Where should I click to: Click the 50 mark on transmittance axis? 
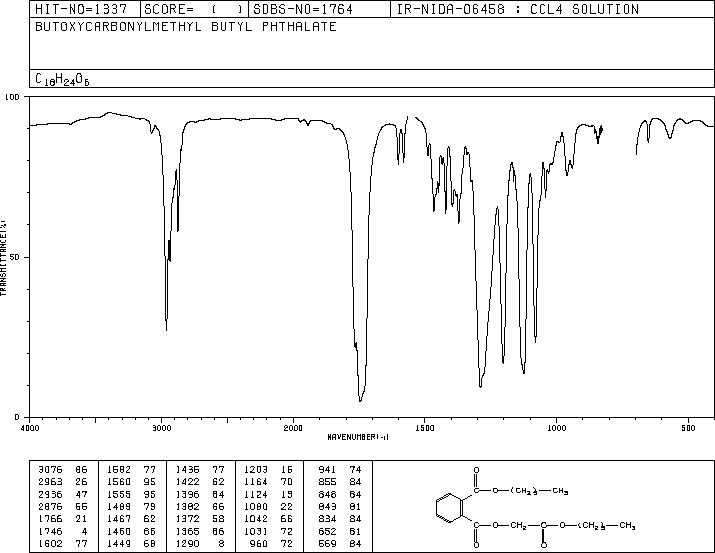[15, 257]
